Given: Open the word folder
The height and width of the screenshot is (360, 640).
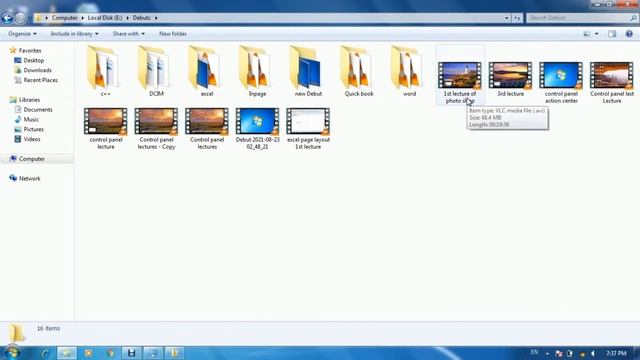Looking at the screenshot, I should pyautogui.click(x=409, y=71).
